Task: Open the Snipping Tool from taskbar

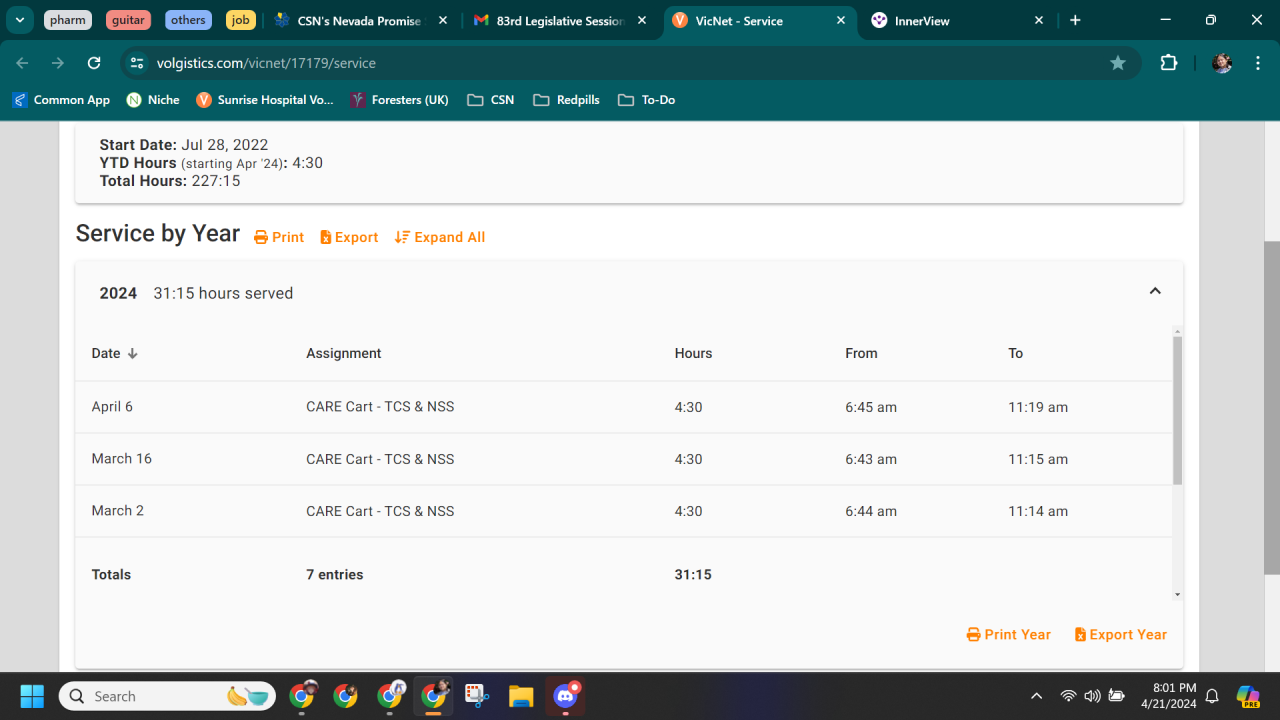Action: tap(476, 696)
